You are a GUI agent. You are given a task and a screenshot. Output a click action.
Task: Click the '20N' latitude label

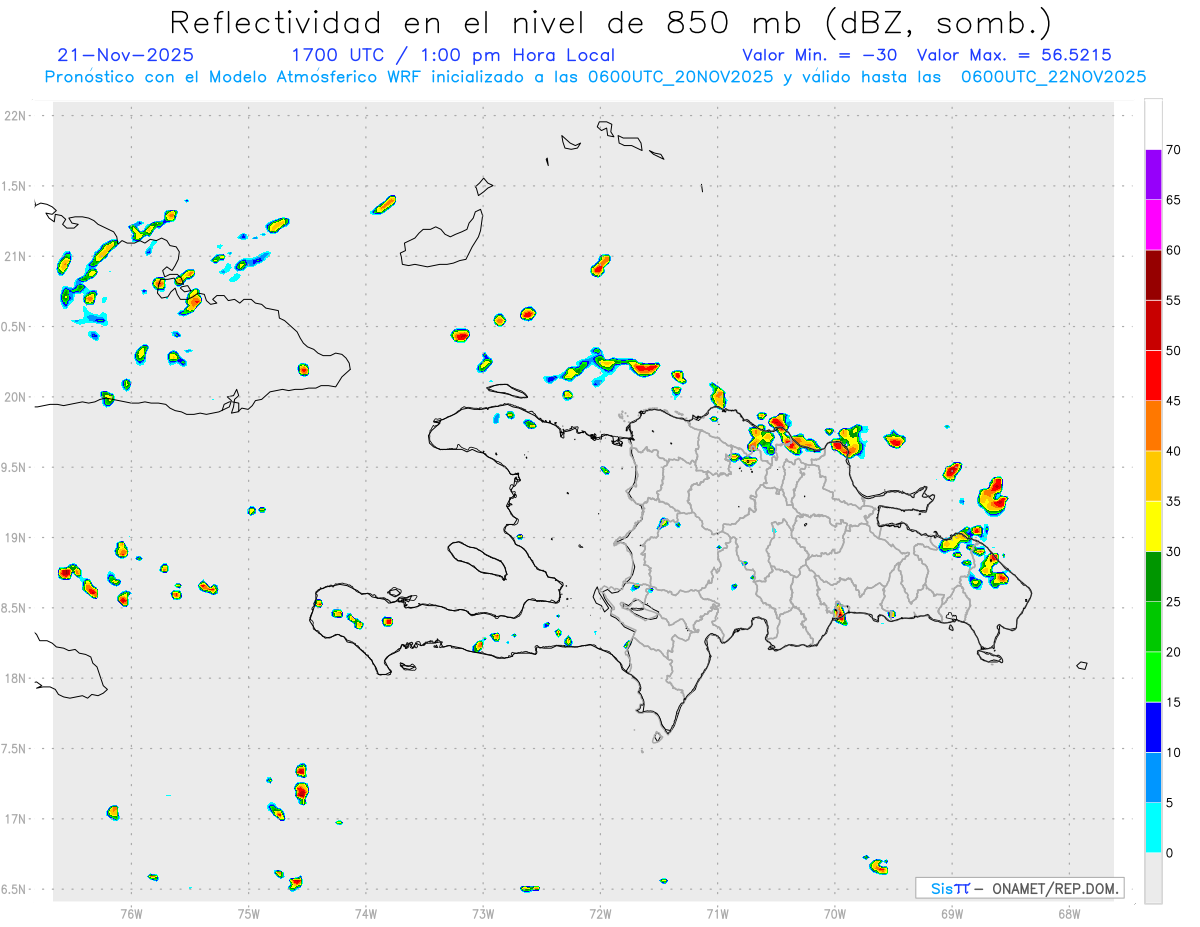16,397
